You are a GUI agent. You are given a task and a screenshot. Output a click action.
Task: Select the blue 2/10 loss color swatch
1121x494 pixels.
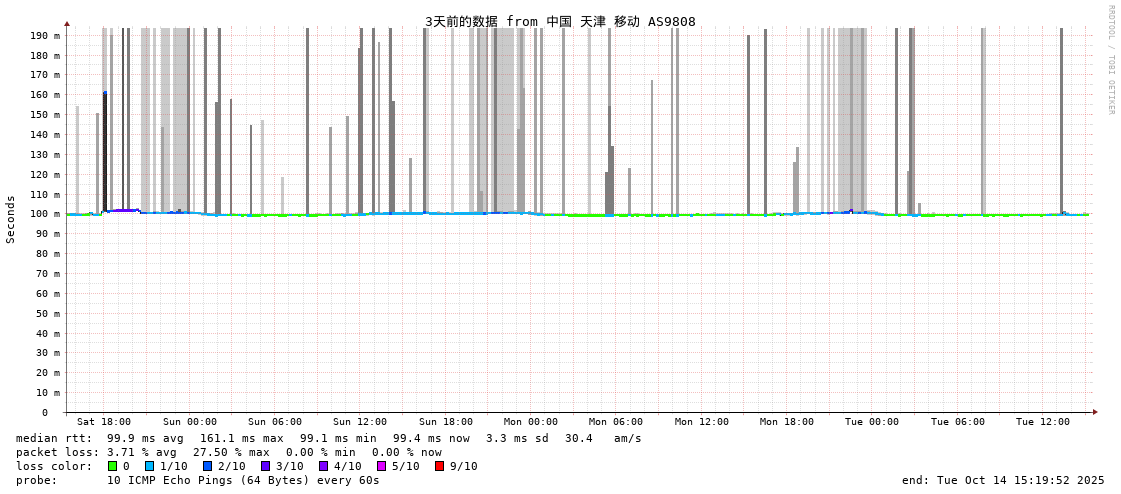pos(208,466)
